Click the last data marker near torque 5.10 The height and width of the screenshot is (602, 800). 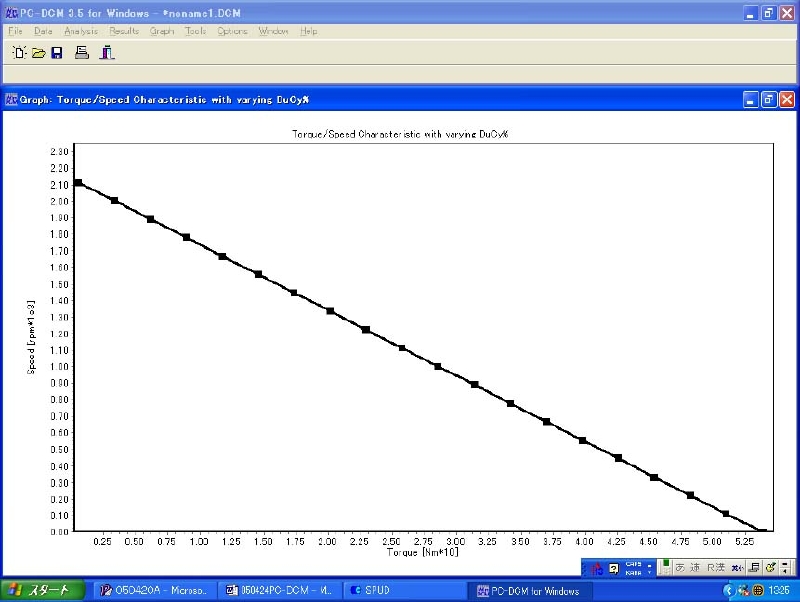click(726, 514)
